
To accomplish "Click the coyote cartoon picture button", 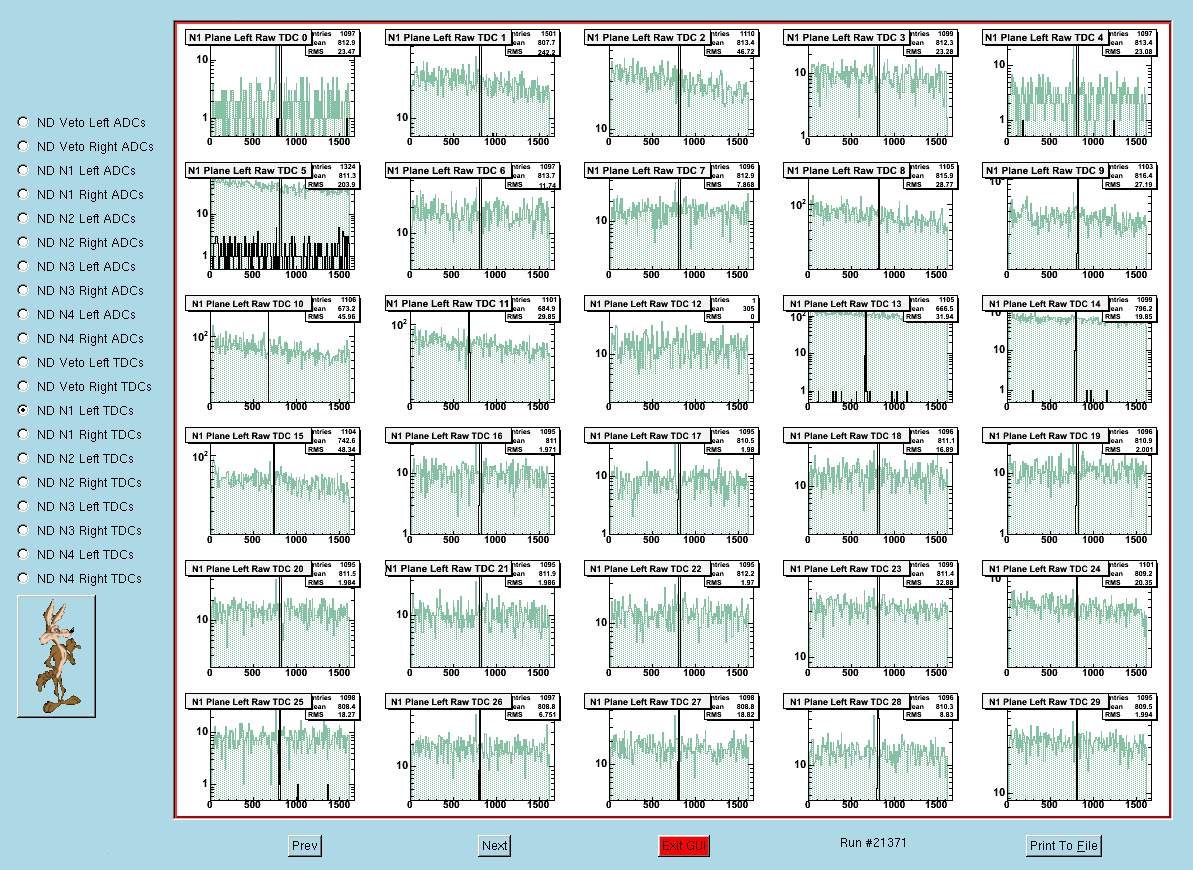I will coord(57,656).
